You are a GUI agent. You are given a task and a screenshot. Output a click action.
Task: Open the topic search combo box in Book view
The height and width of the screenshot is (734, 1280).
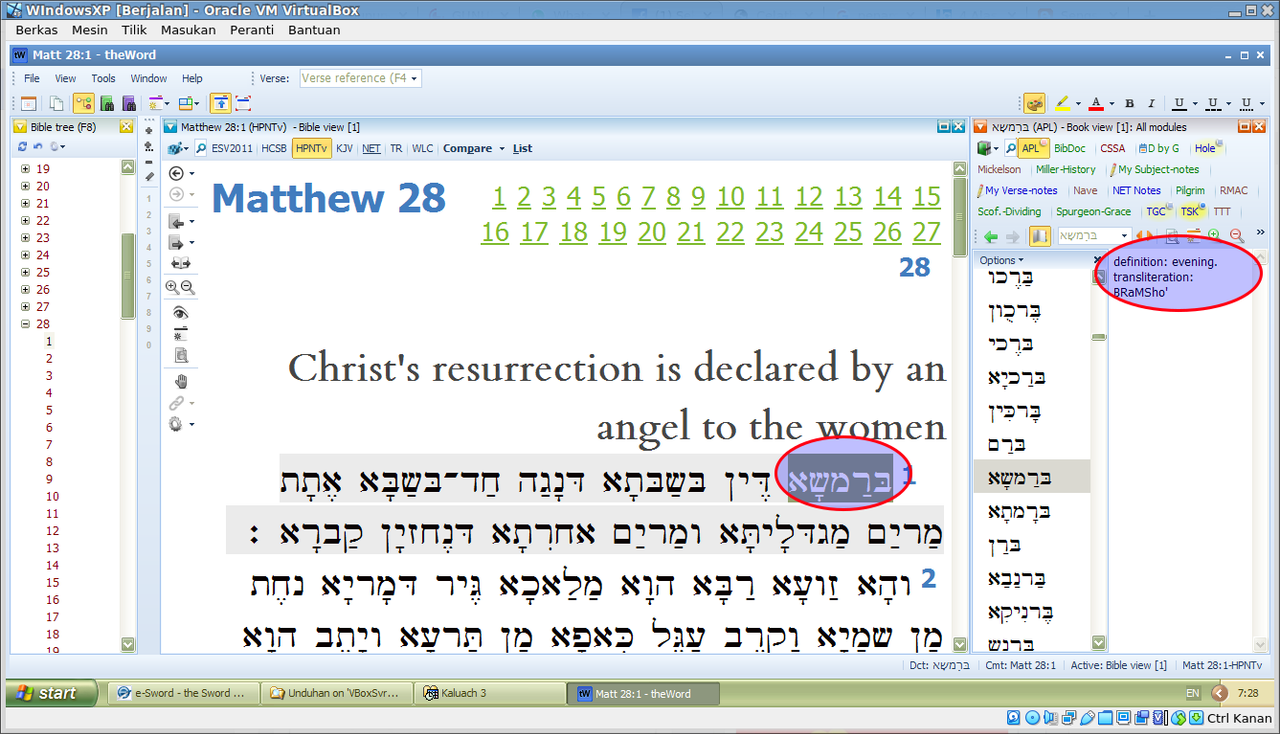coord(1095,236)
